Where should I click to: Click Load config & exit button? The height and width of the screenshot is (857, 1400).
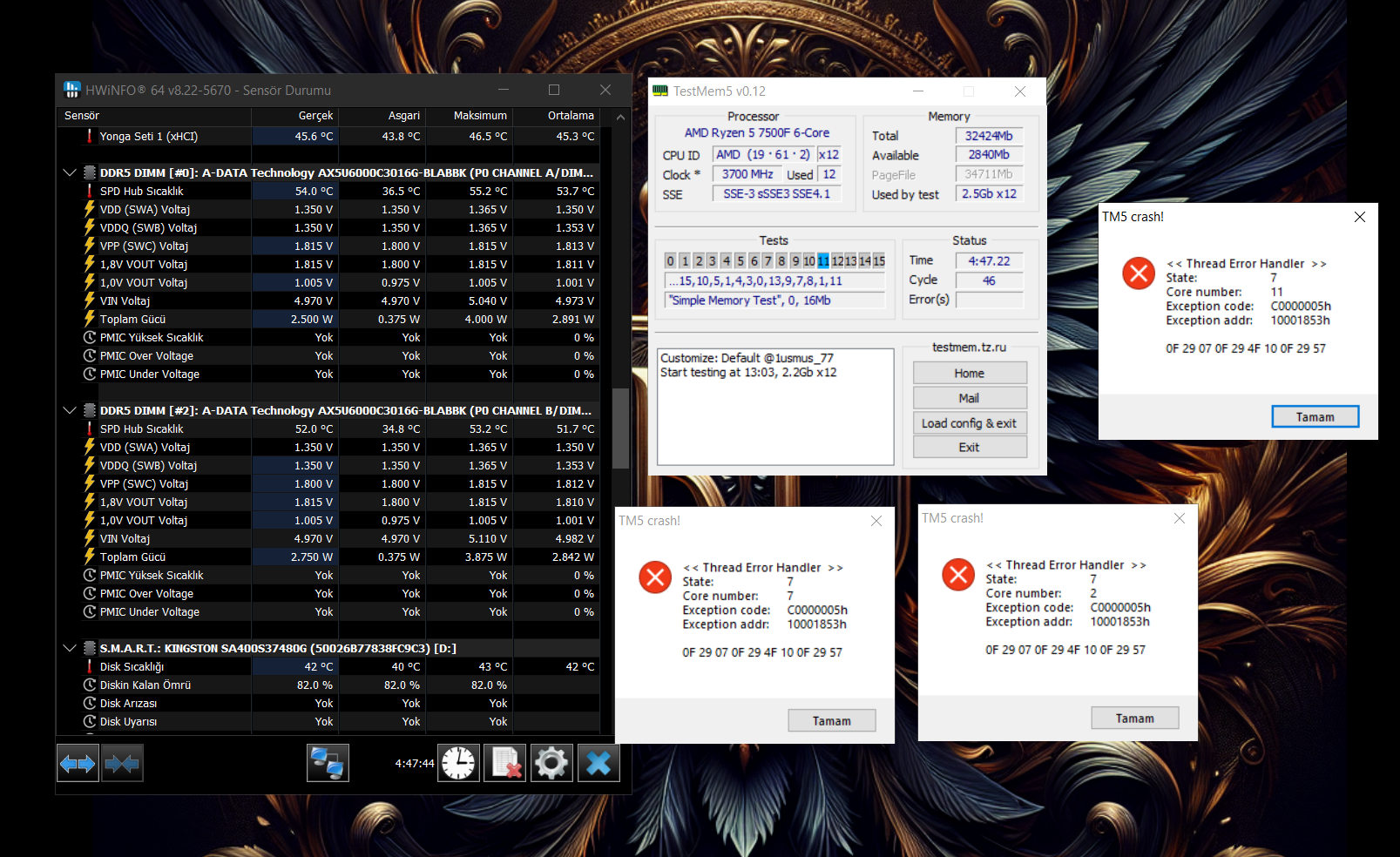pos(970,423)
